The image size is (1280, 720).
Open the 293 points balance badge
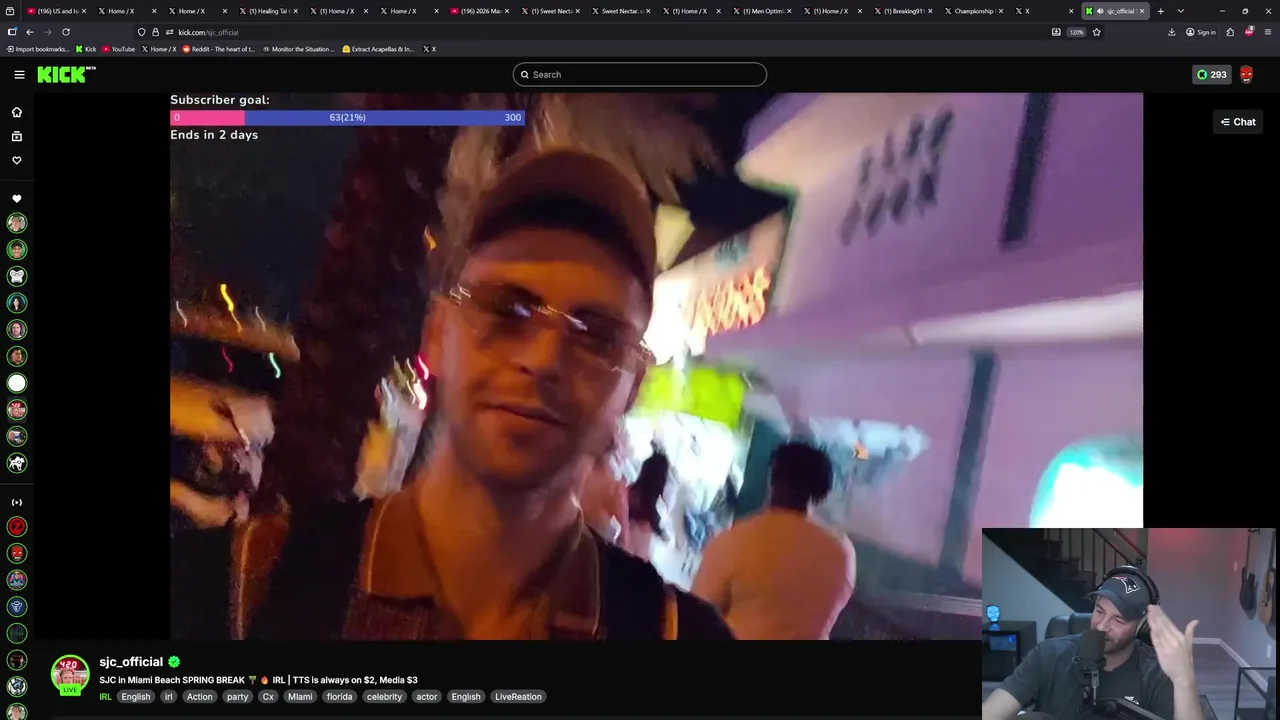(x=1212, y=74)
